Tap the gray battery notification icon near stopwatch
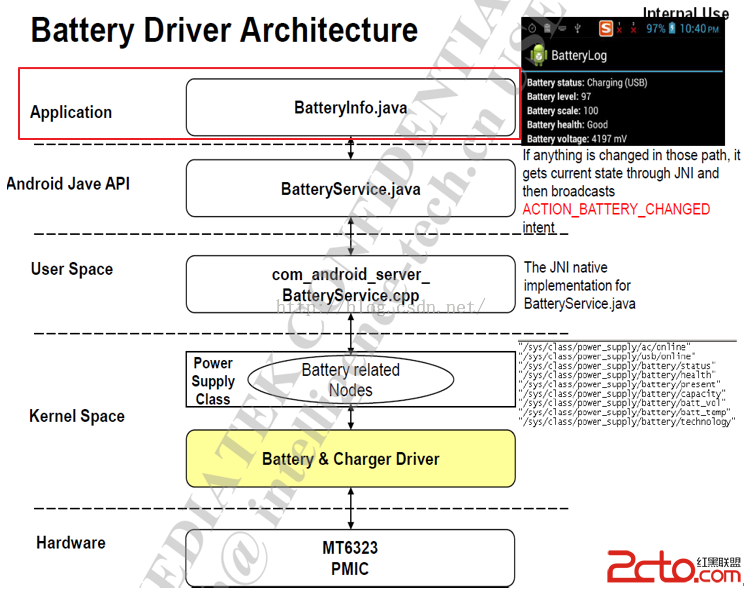Screen dimensions: 744x593 pyautogui.click(x=547, y=28)
